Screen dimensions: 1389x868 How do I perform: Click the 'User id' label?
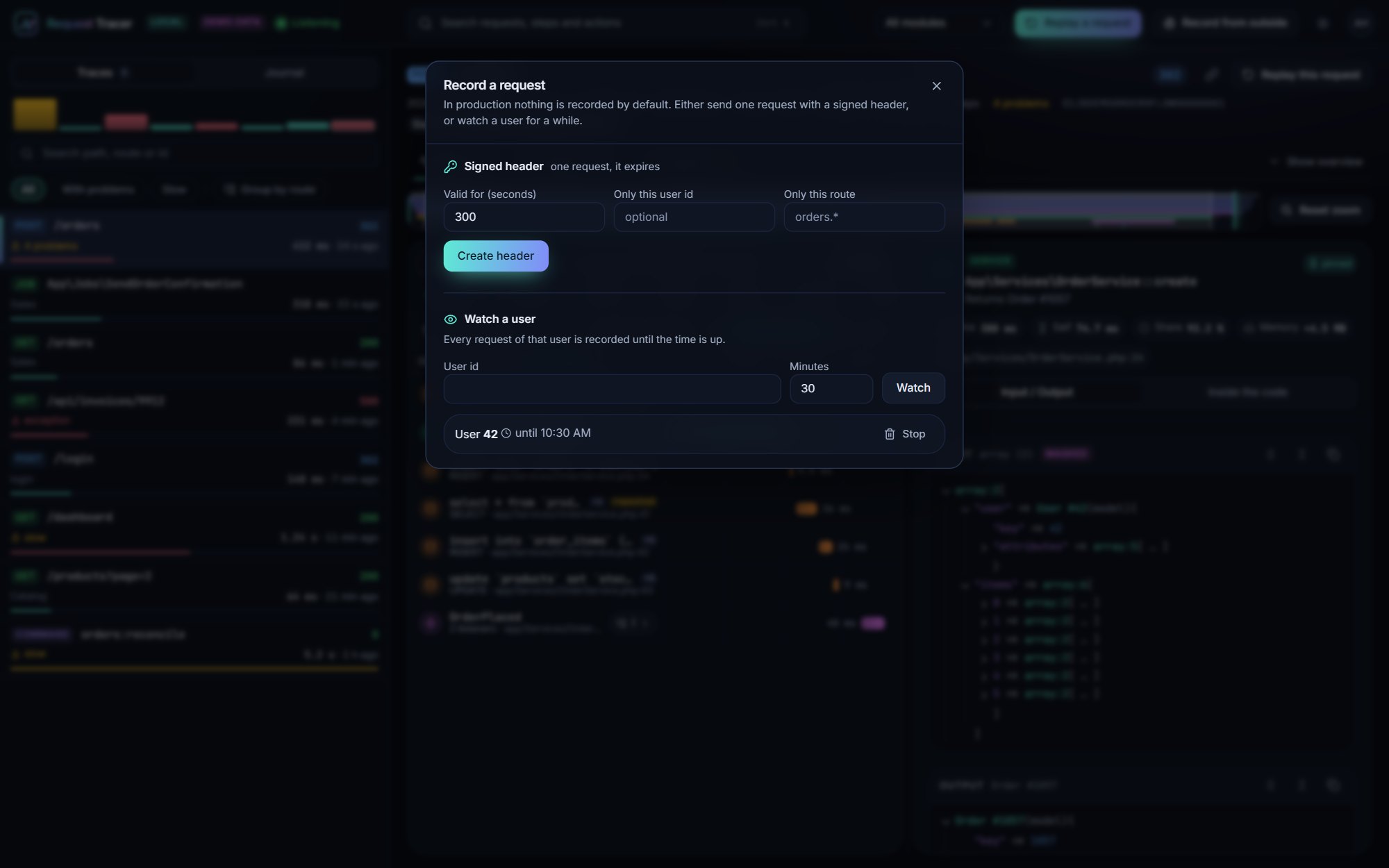pos(460,367)
